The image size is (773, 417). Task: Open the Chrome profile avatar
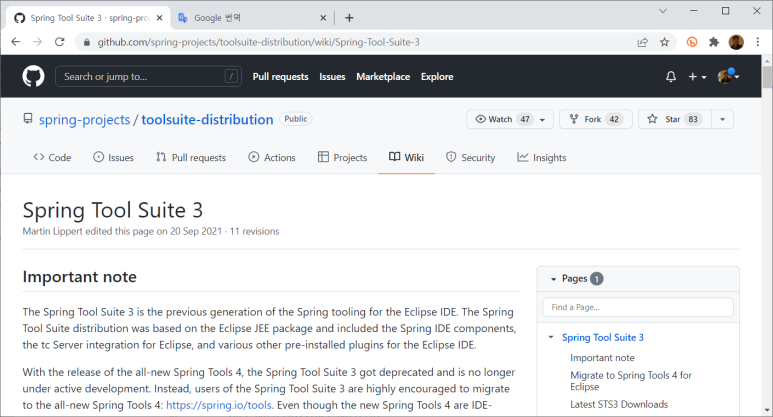pyautogui.click(x=736, y=42)
